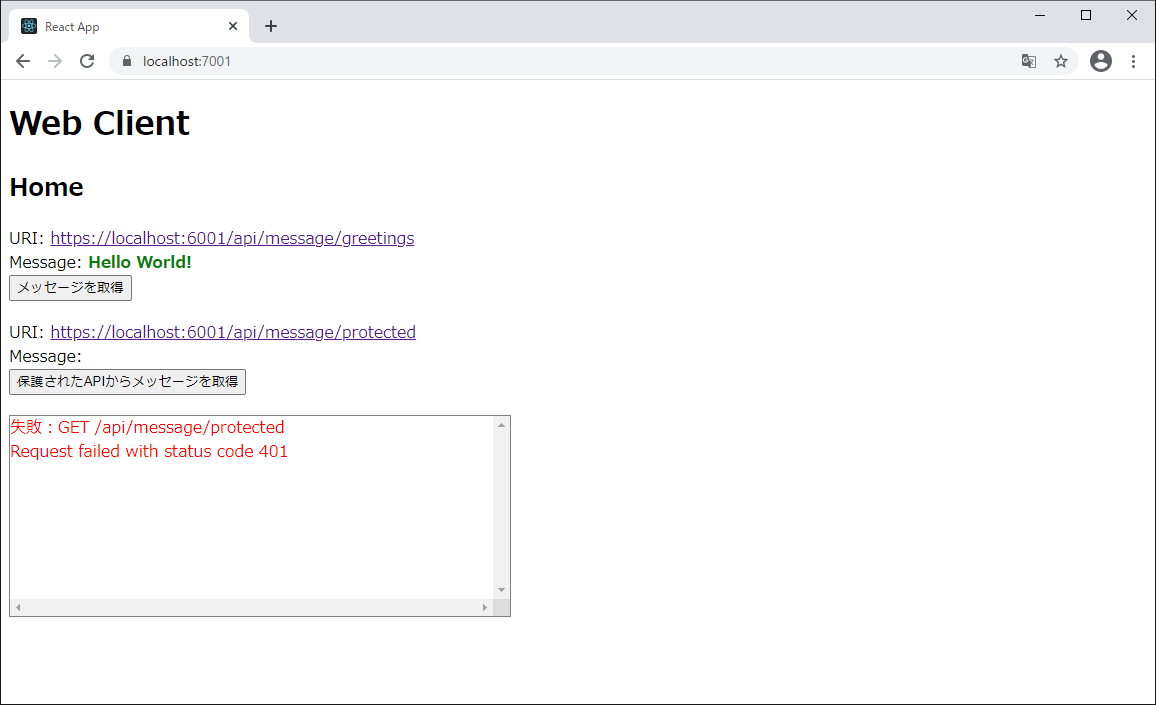Open a new tab with the plus button
Screen dimensions: 1156x705
[271, 26]
